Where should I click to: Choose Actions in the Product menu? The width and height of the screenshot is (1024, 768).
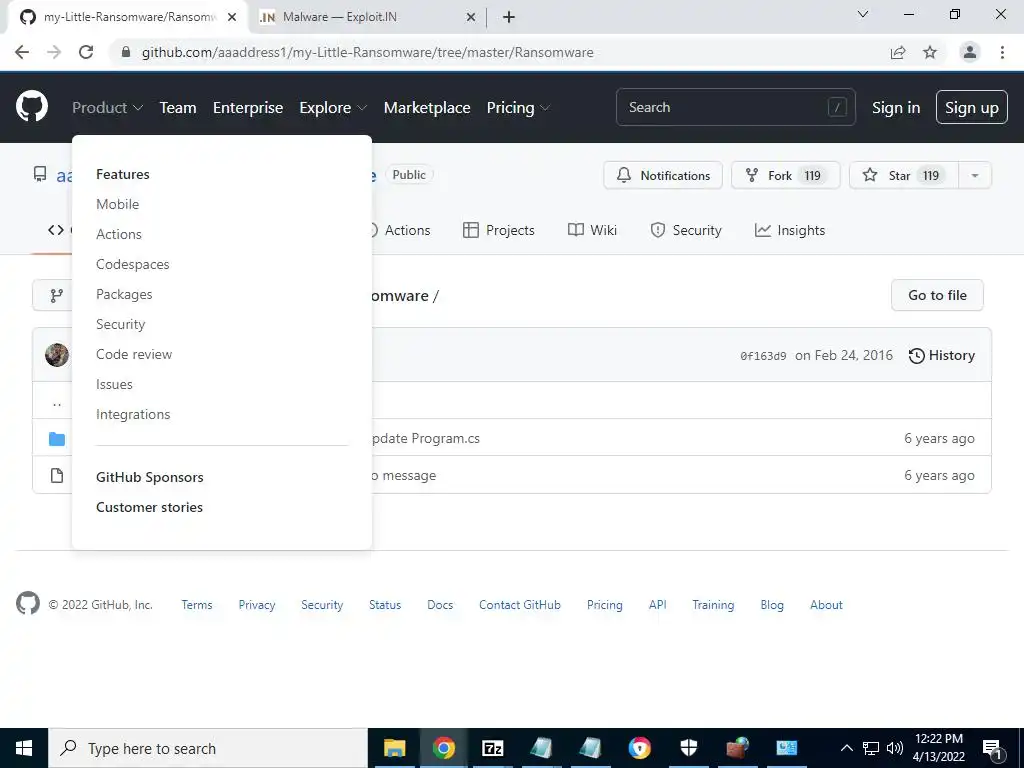tap(119, 234)
